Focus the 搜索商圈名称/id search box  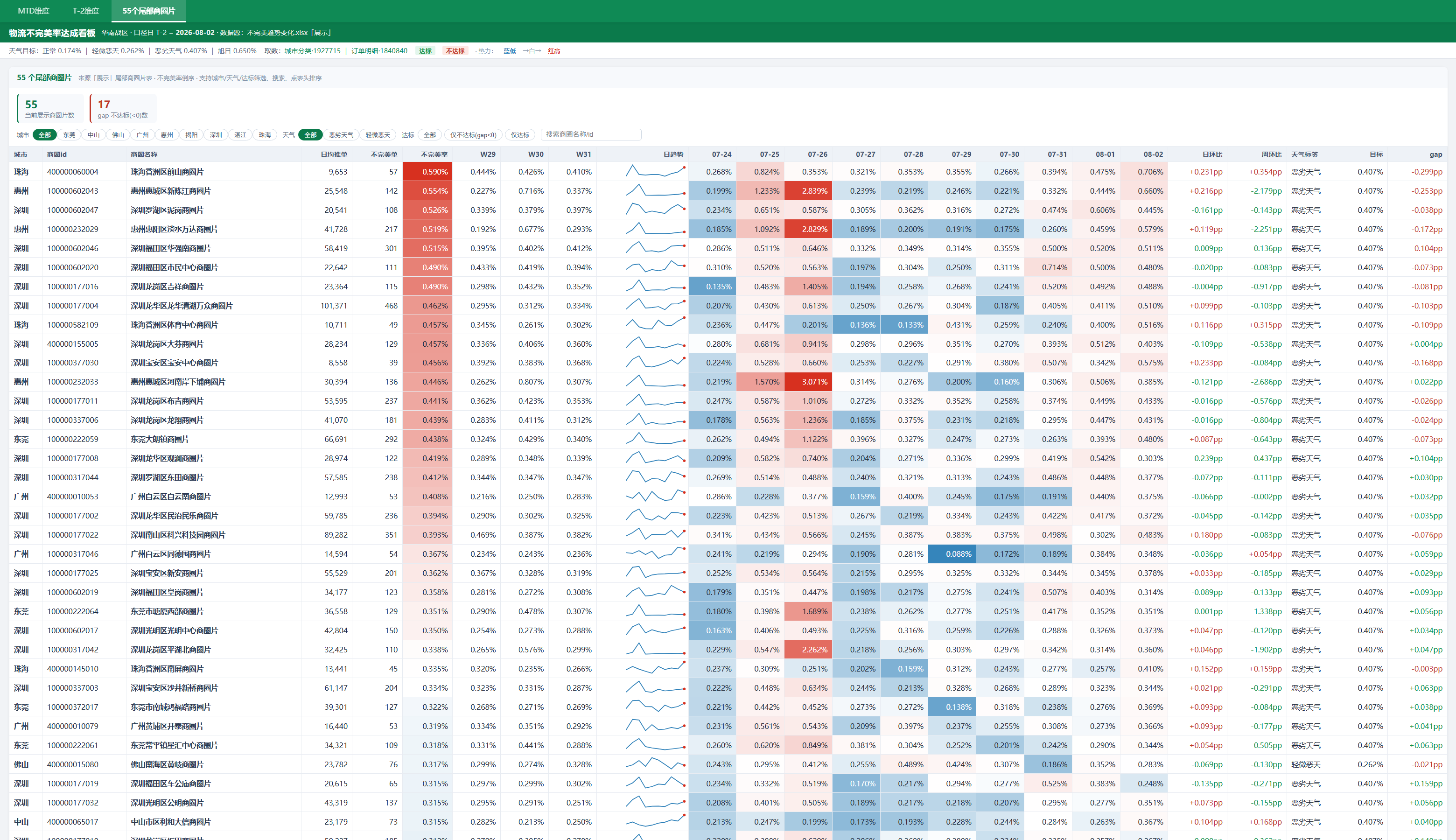(591, 134)
